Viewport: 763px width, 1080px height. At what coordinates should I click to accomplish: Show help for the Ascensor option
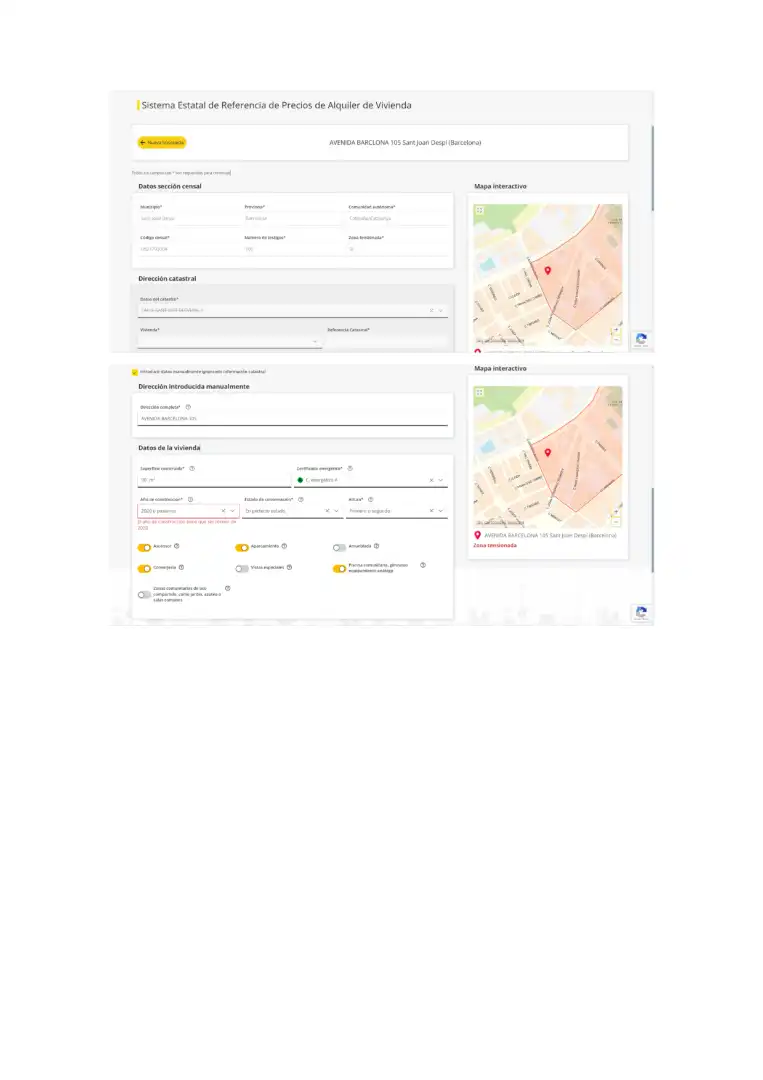(x=177, y=546)
